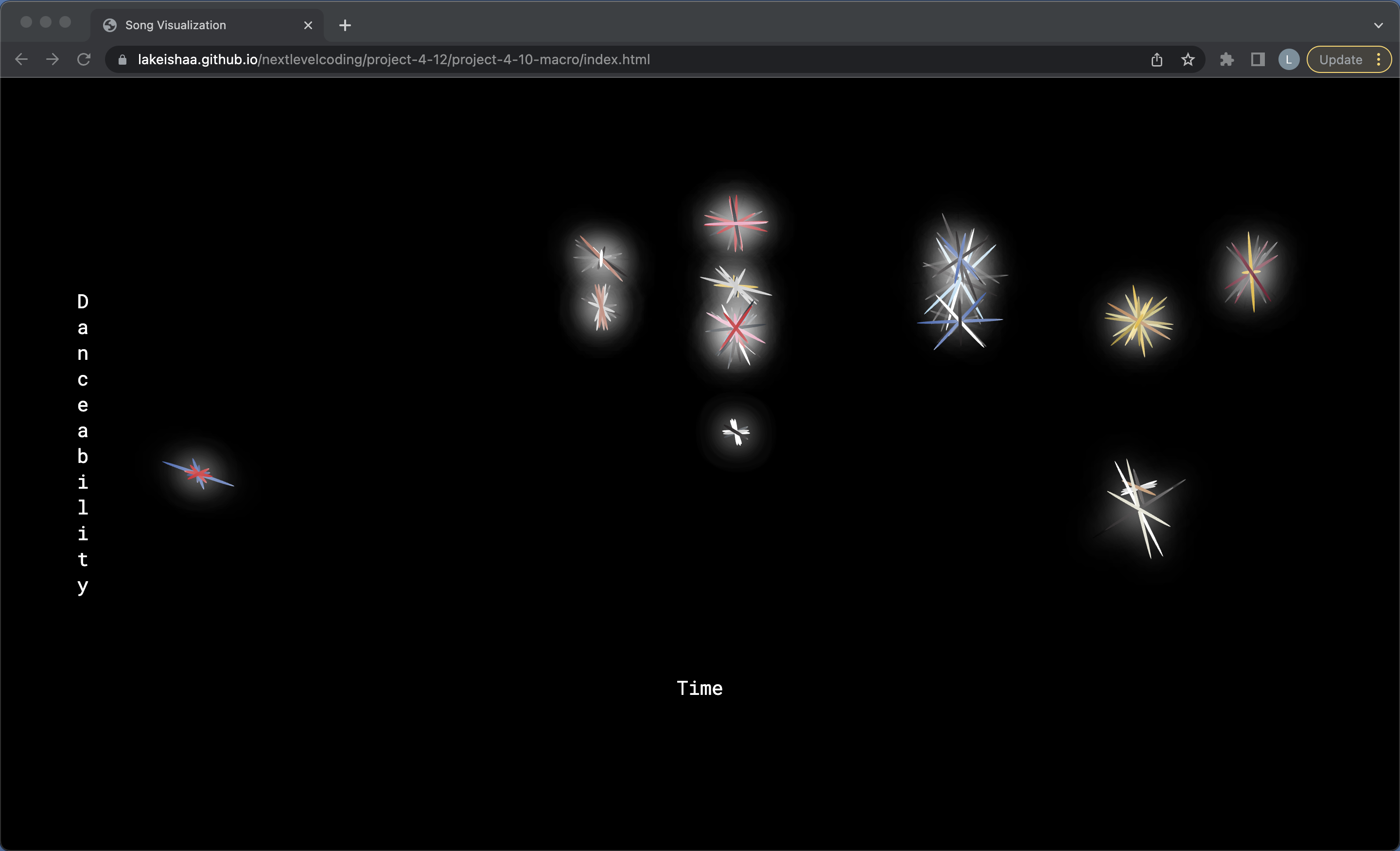Click the blue-red burst at far left

198,474
